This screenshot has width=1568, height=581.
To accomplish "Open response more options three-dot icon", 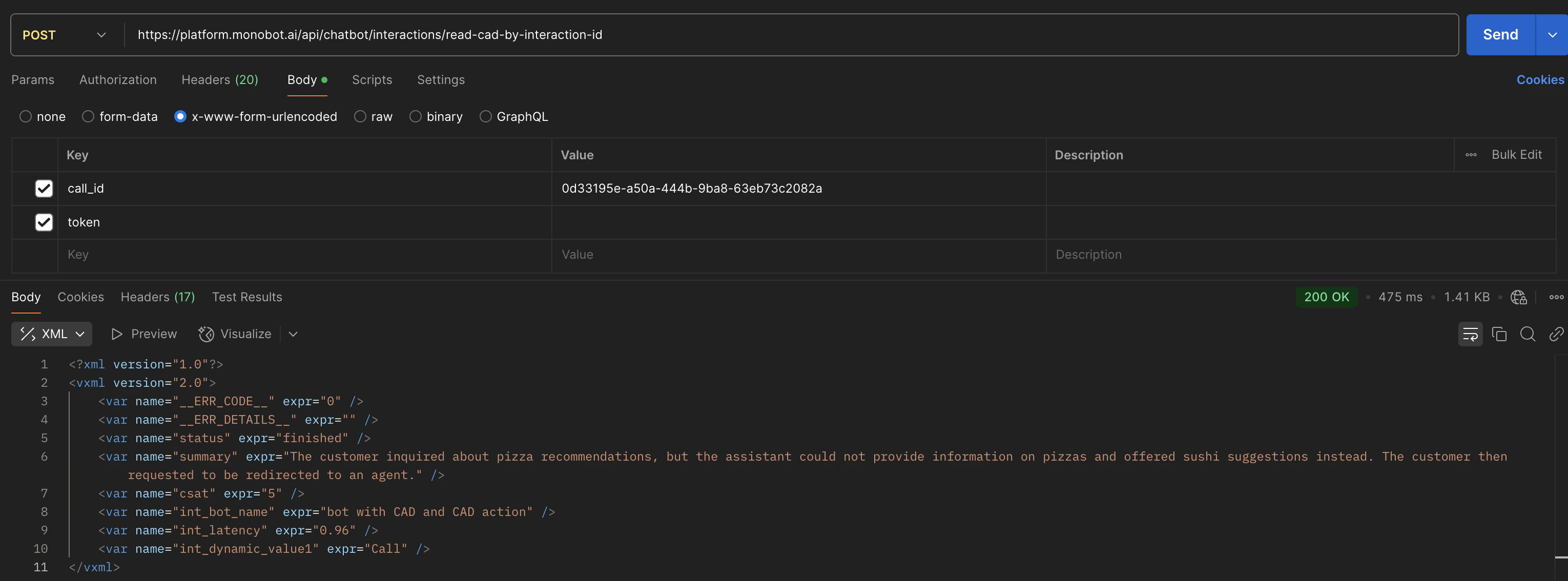I will tap(1556, 297).
